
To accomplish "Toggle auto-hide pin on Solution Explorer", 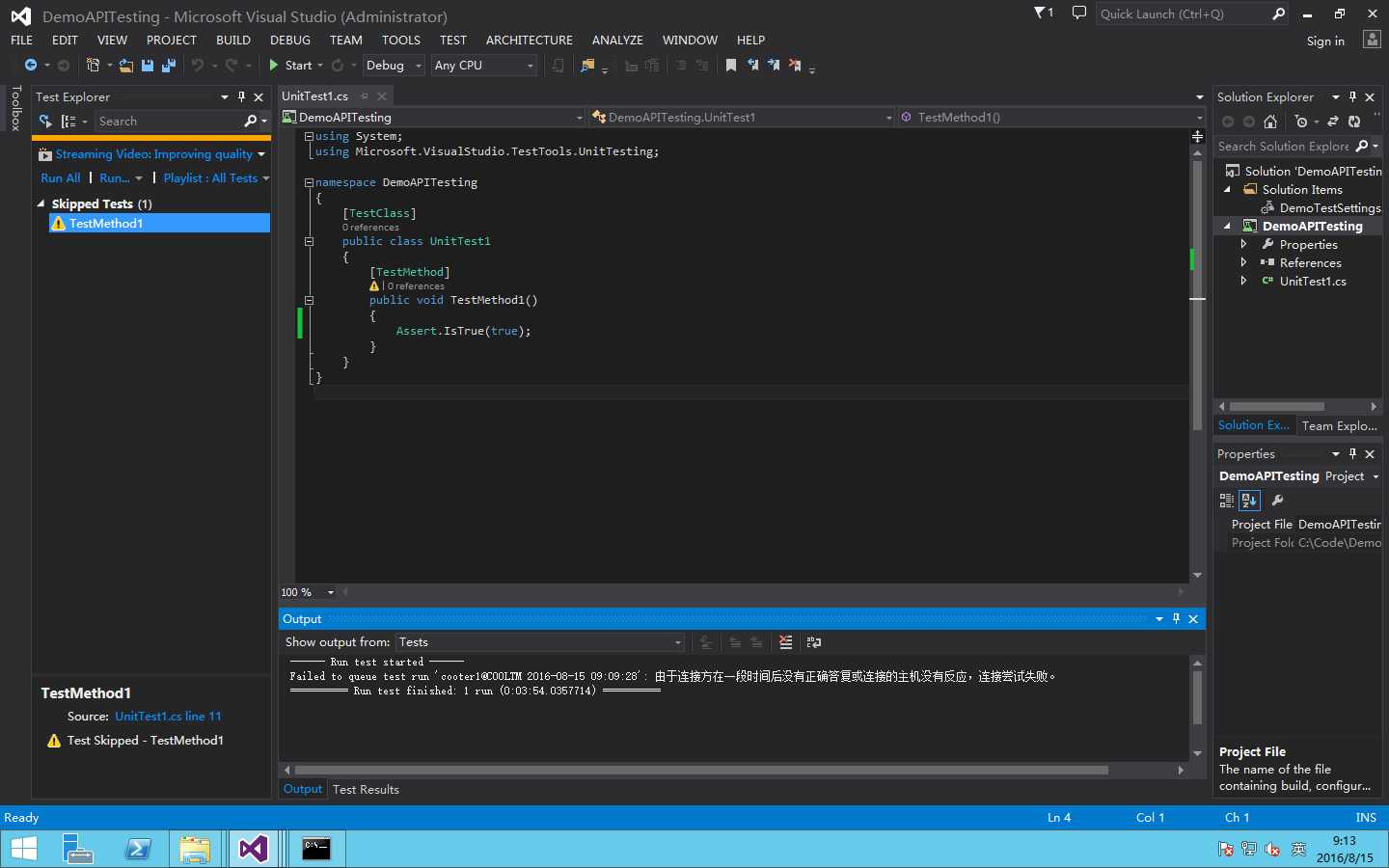I will click(1352, 97).
